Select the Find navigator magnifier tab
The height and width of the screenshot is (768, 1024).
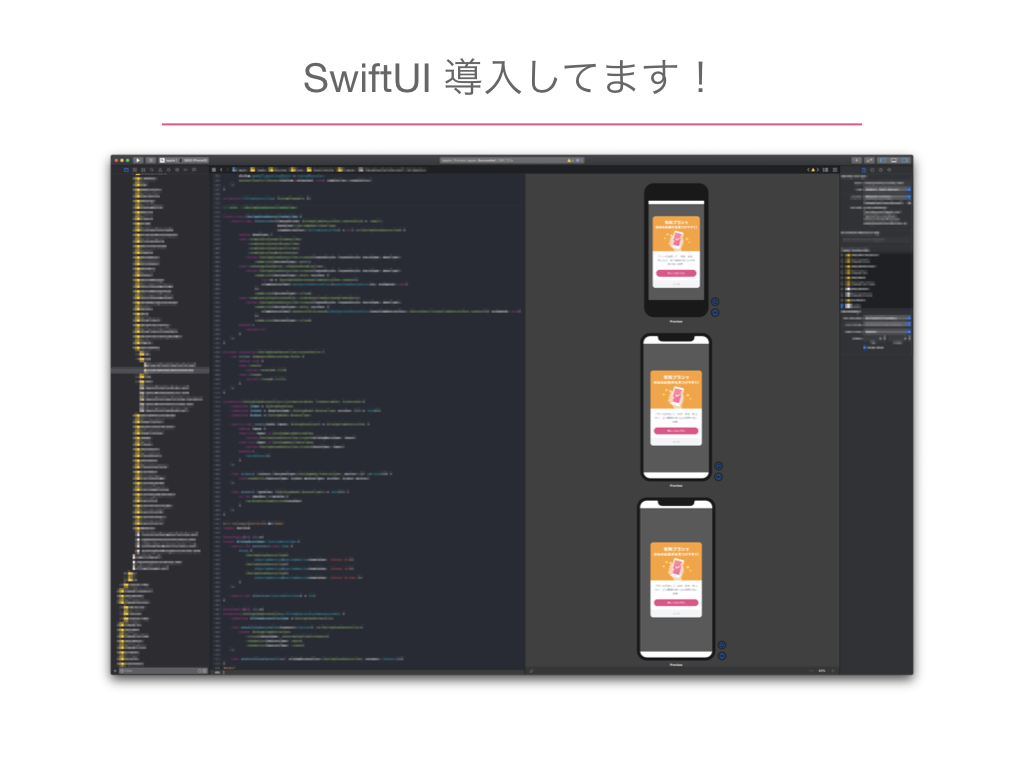152,170
